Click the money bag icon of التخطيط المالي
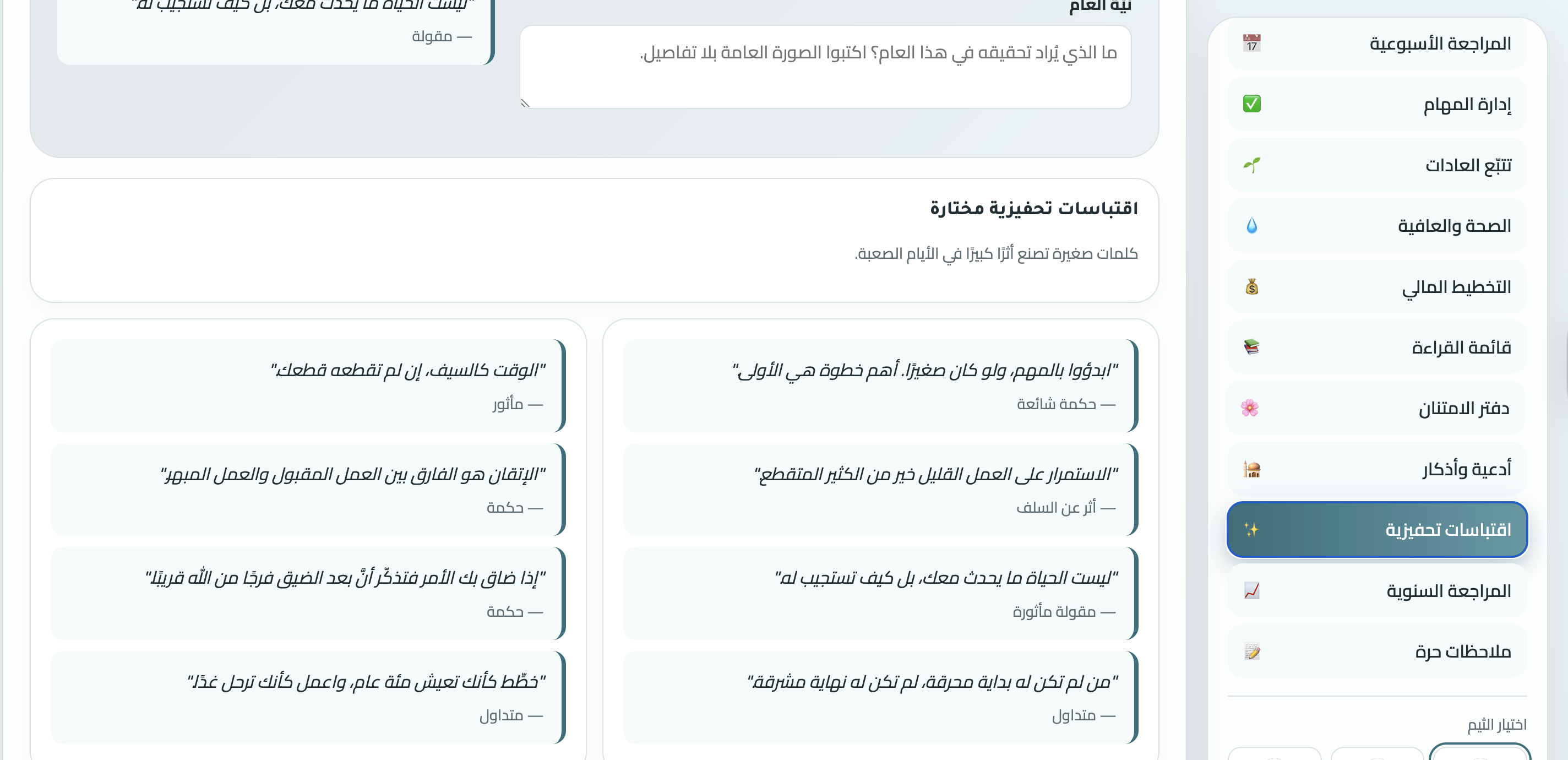 point(1251,287)
